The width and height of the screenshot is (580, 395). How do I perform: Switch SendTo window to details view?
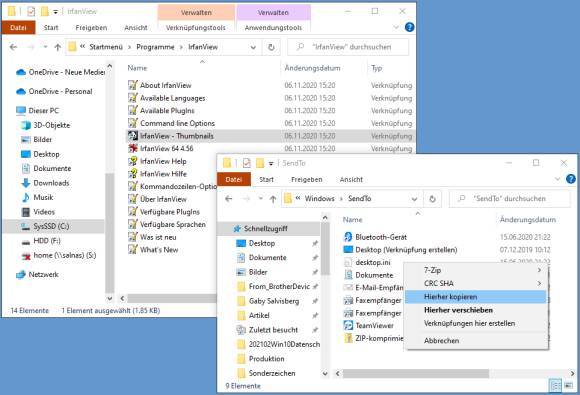click(x=556, y=385)
